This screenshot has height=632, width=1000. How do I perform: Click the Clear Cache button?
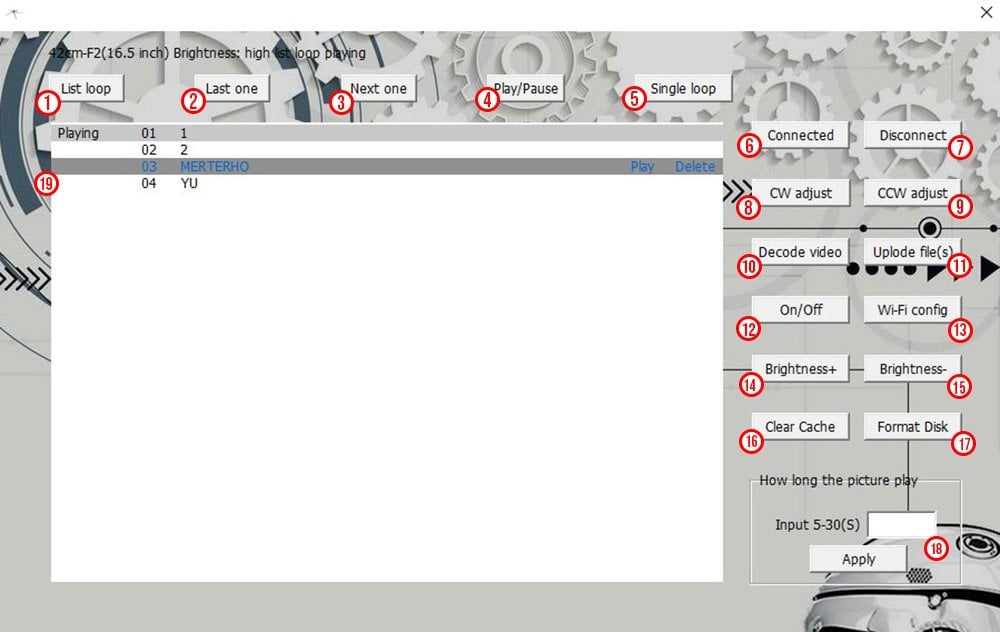(x=800, y=427)
